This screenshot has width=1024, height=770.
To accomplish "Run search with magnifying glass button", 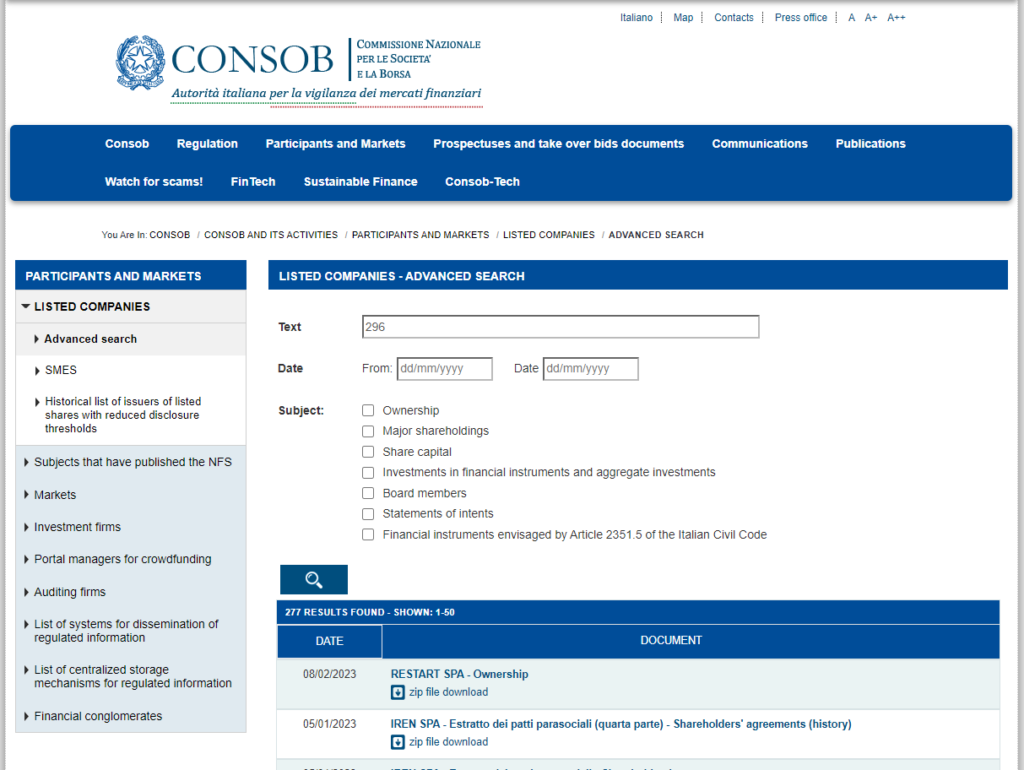I will coord(313,579).
